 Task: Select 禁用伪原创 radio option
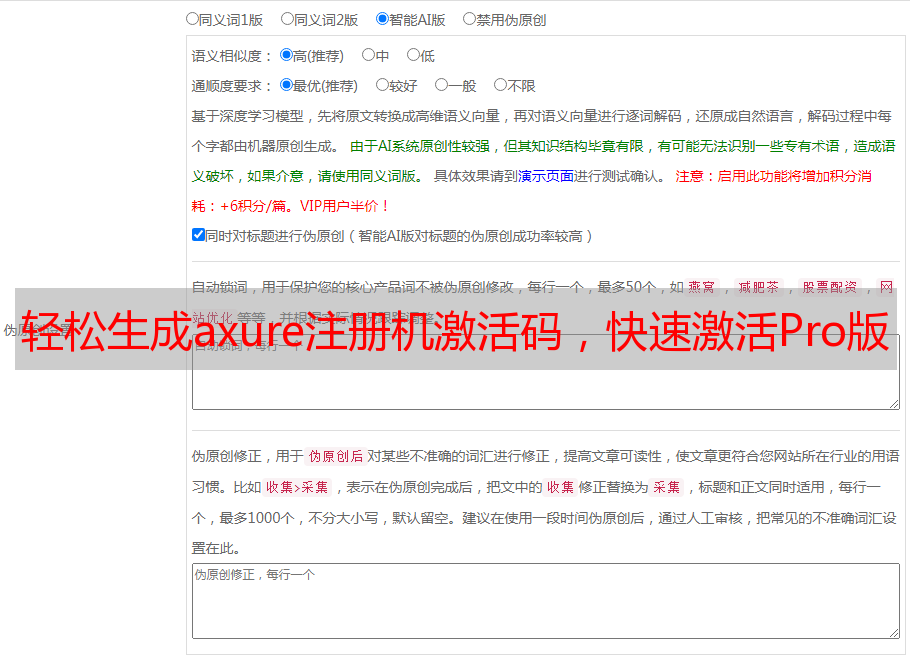point(469,19)
